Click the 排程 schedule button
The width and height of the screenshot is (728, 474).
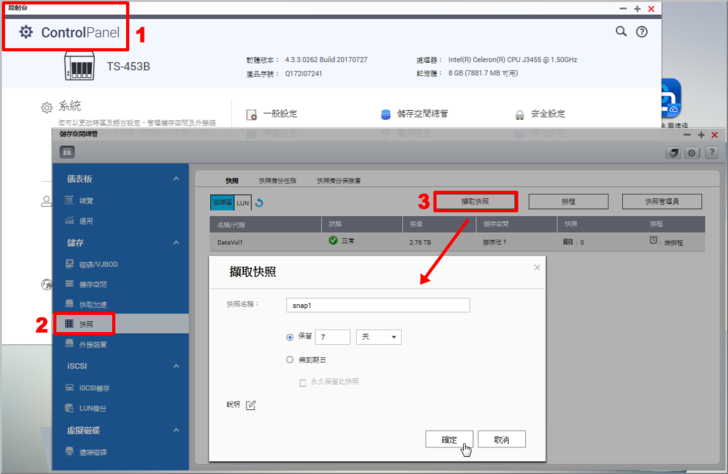pos(568,201)
